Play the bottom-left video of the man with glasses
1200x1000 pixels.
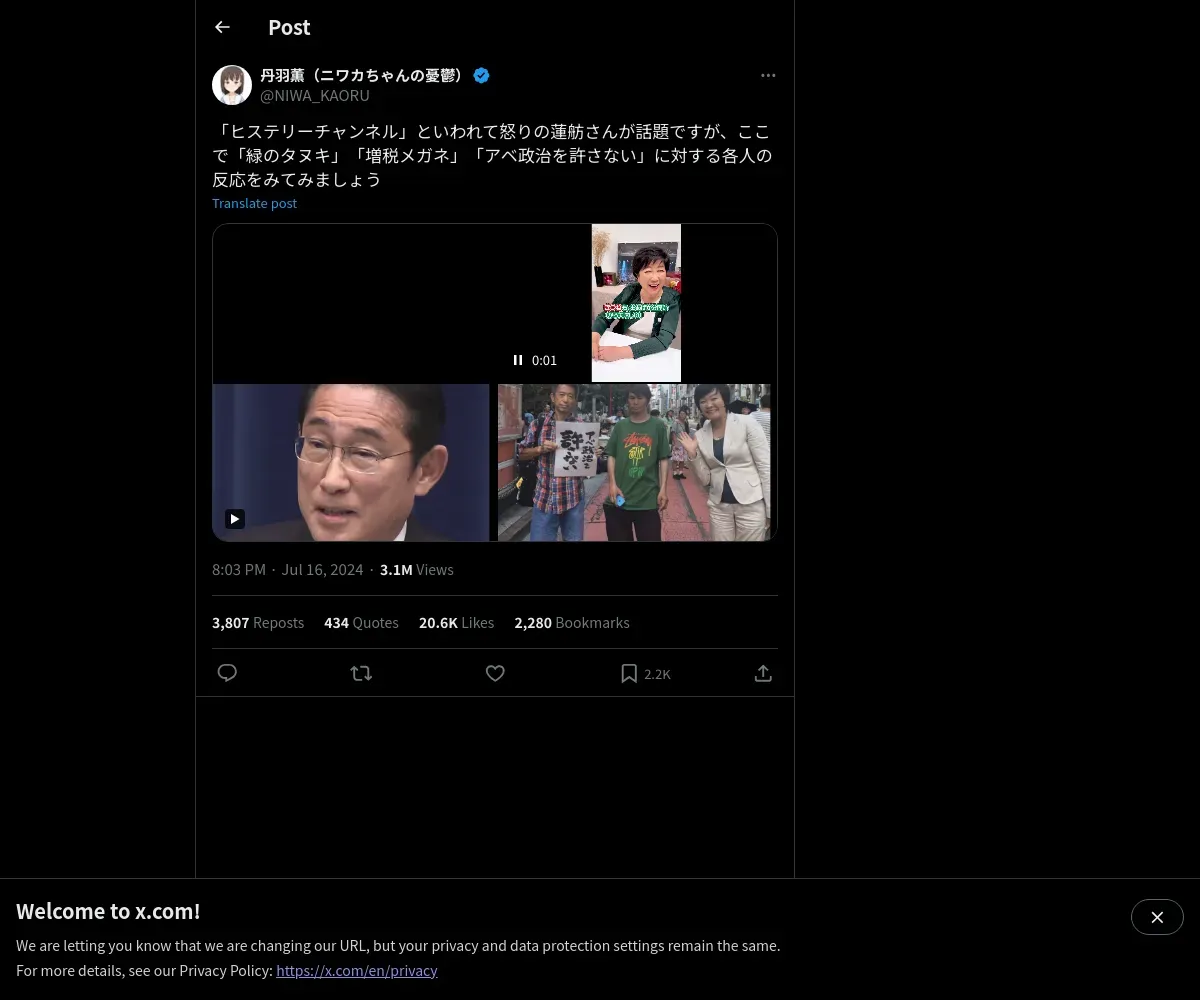coord(235,519)
